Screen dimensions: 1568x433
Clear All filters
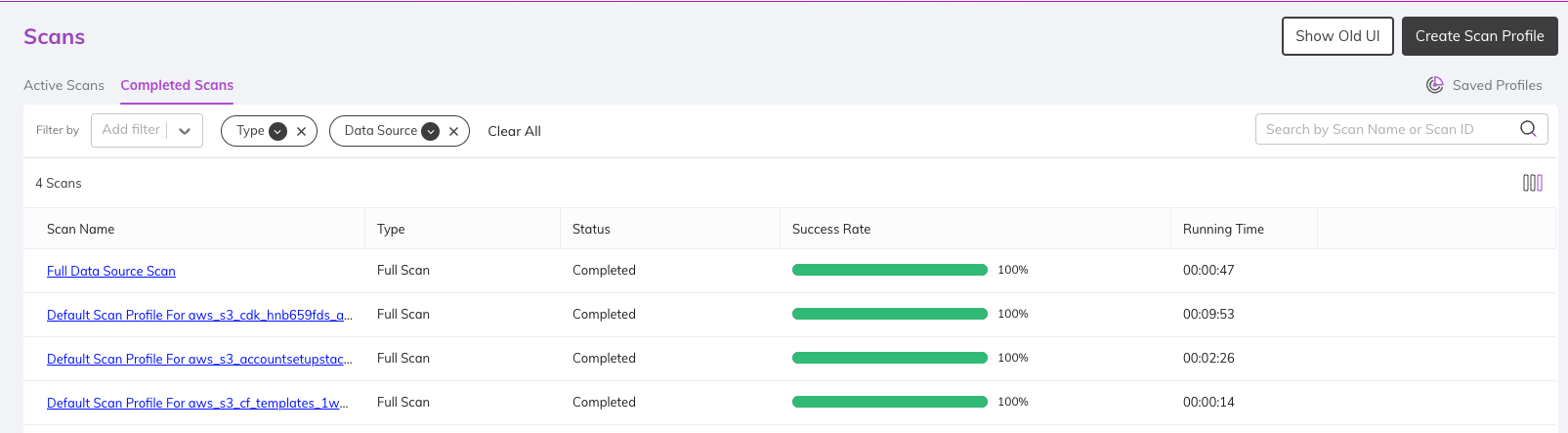tap(514, 131)
